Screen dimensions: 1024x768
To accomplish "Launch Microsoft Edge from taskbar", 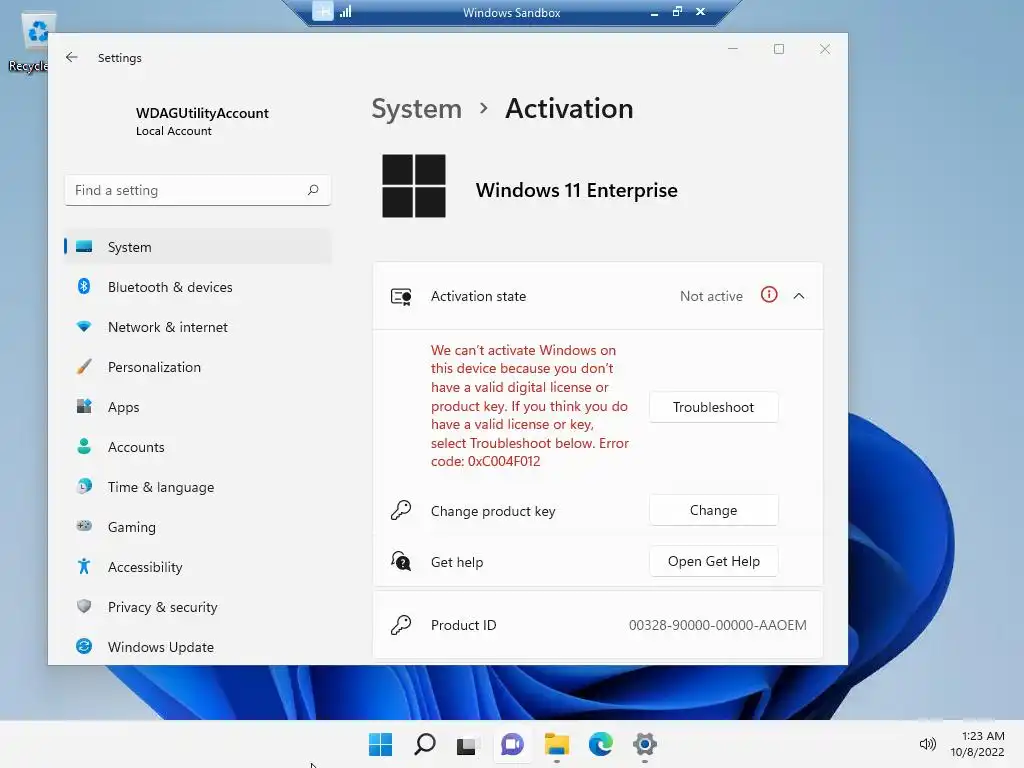I will (600, 744).
